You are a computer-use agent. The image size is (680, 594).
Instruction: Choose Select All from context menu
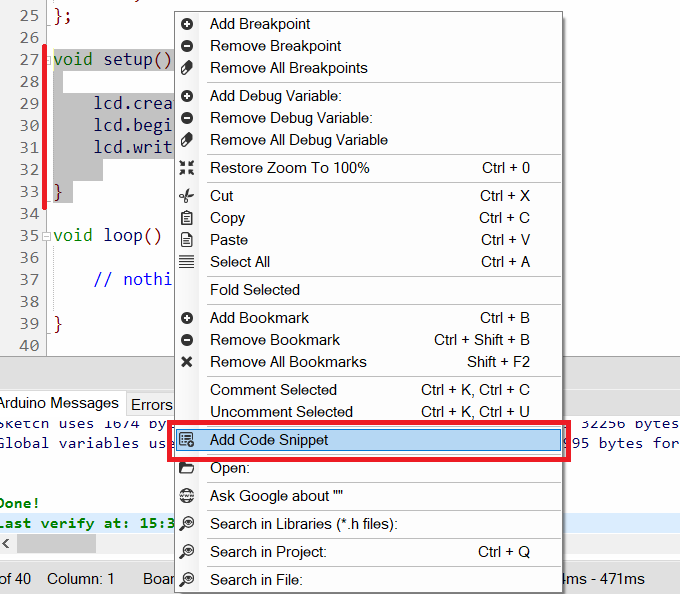coord(240,262)
